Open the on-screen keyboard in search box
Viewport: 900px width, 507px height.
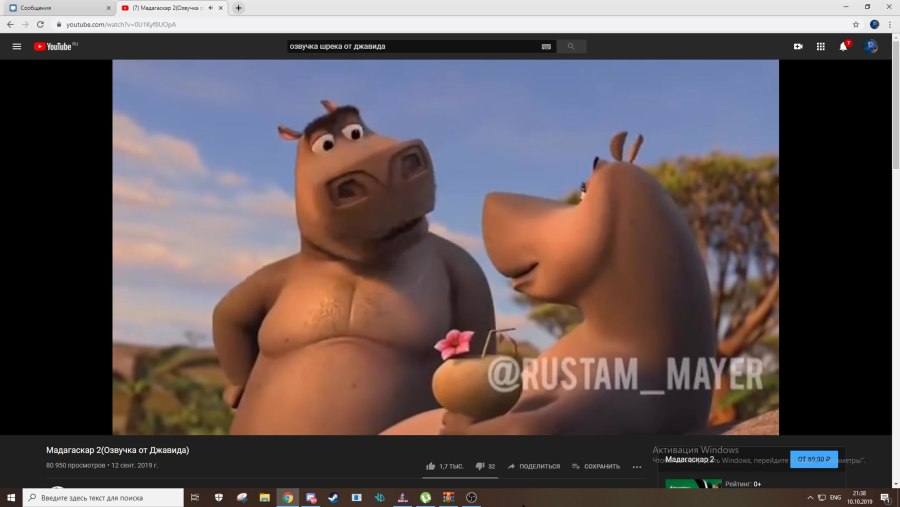tap(546, 47)
